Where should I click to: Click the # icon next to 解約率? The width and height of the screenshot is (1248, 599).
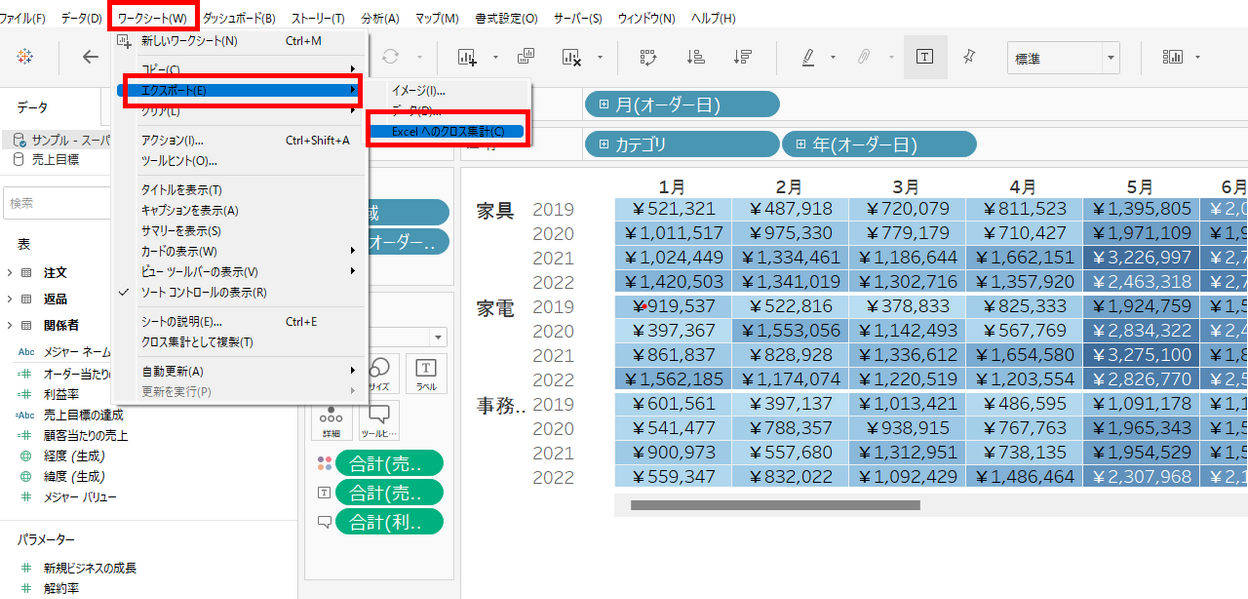(27, 588)
